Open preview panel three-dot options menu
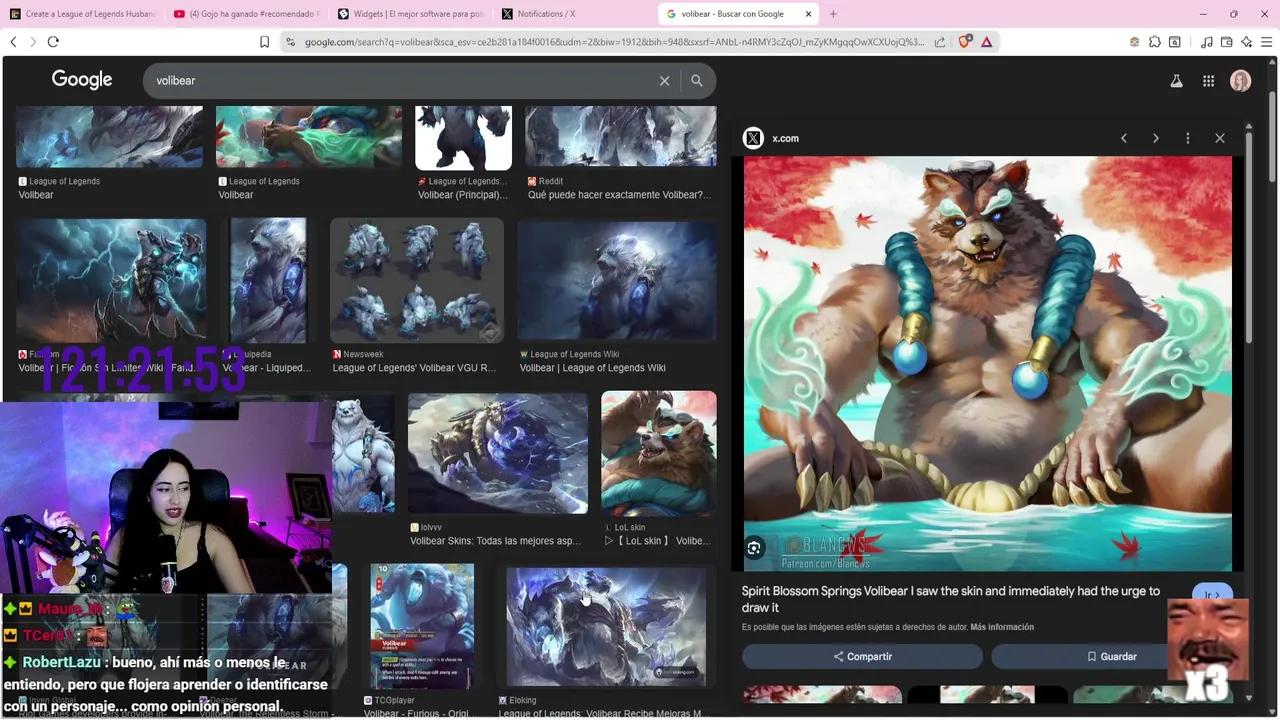 click(1188, 138)
